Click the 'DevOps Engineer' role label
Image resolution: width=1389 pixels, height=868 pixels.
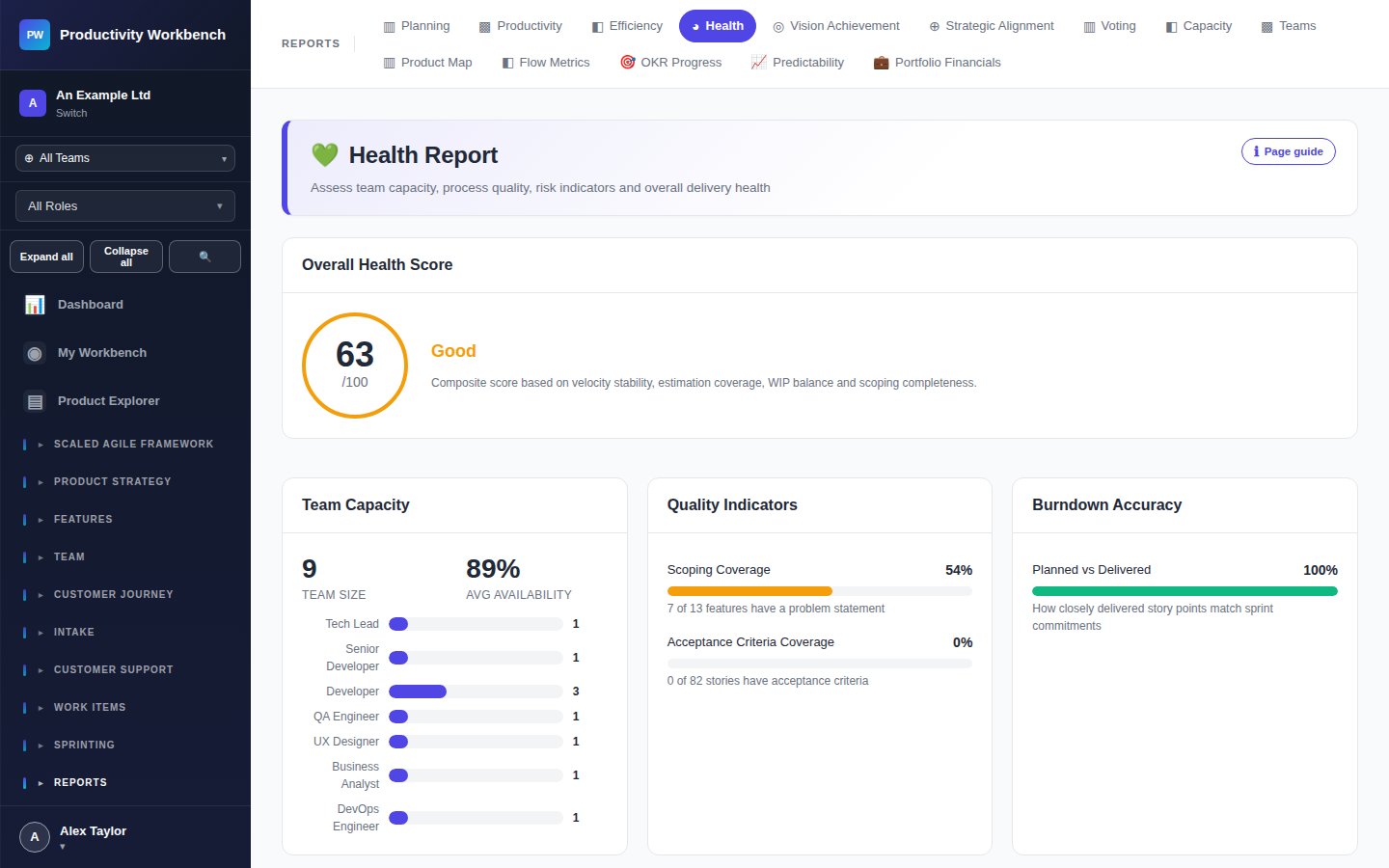[356, 818]
